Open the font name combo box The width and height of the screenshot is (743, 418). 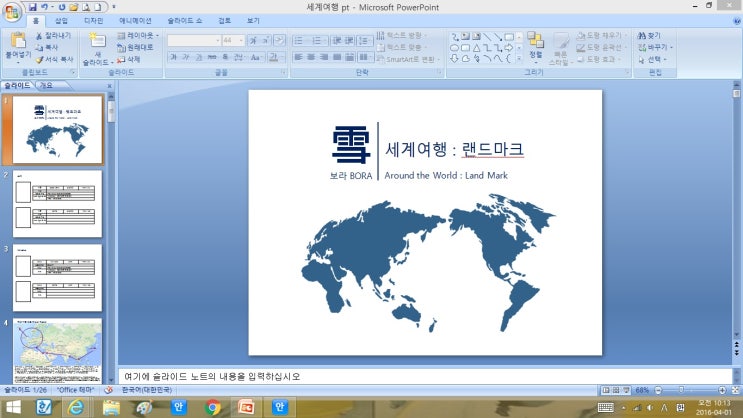194,40
